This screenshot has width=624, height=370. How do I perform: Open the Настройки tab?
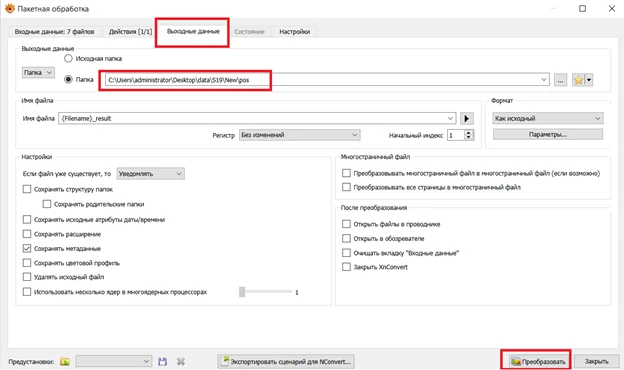pyautogui.click(x=294, y=31)
